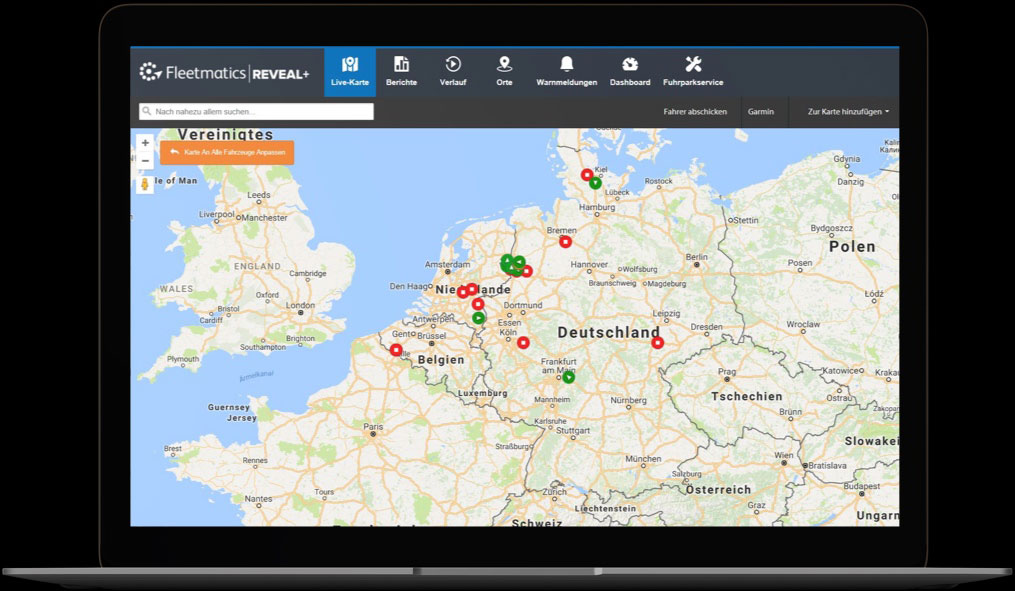The height and width of the screenshot is (591, 1015).
Task: Switch to the Verlauf history tab
Action: point(452,72)
